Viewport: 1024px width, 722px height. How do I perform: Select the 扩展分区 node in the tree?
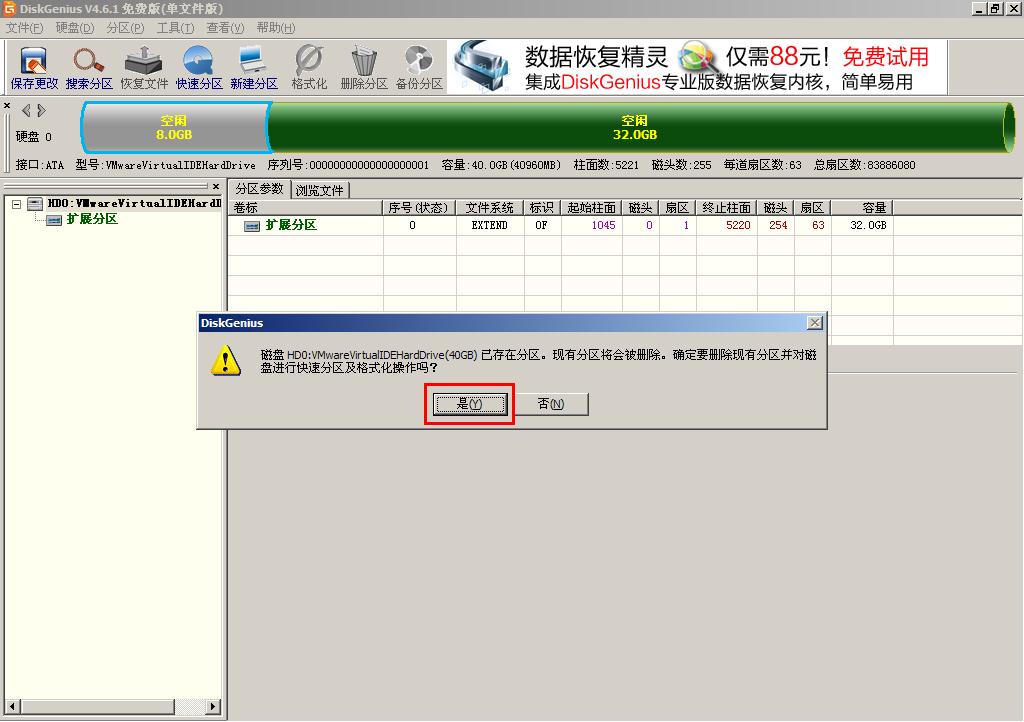point(92,219)
